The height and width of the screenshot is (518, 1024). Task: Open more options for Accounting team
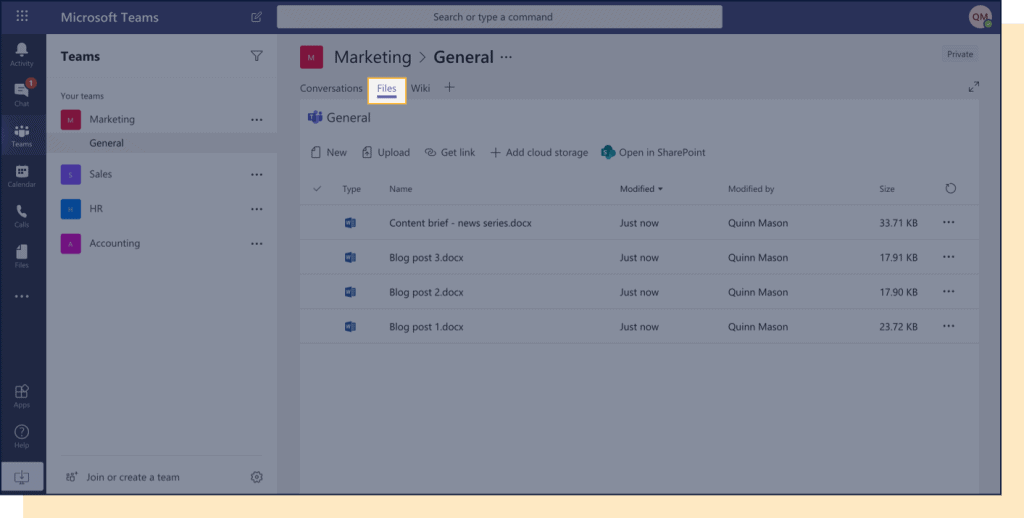[257, 244]
